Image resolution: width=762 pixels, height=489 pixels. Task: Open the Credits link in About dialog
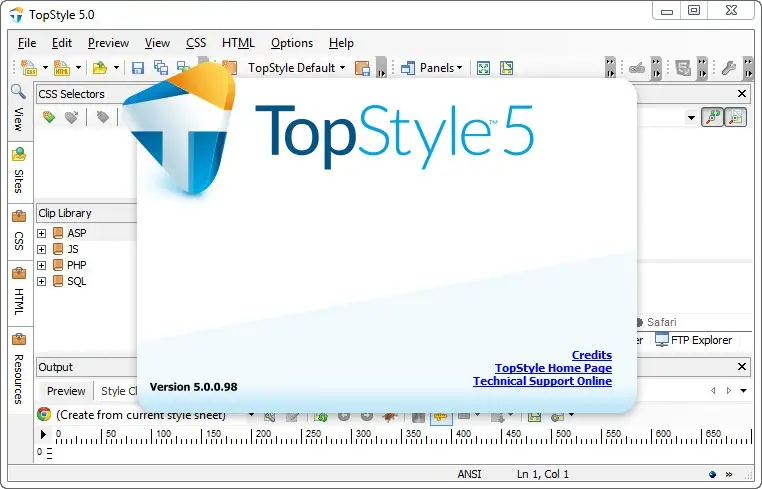591,355
